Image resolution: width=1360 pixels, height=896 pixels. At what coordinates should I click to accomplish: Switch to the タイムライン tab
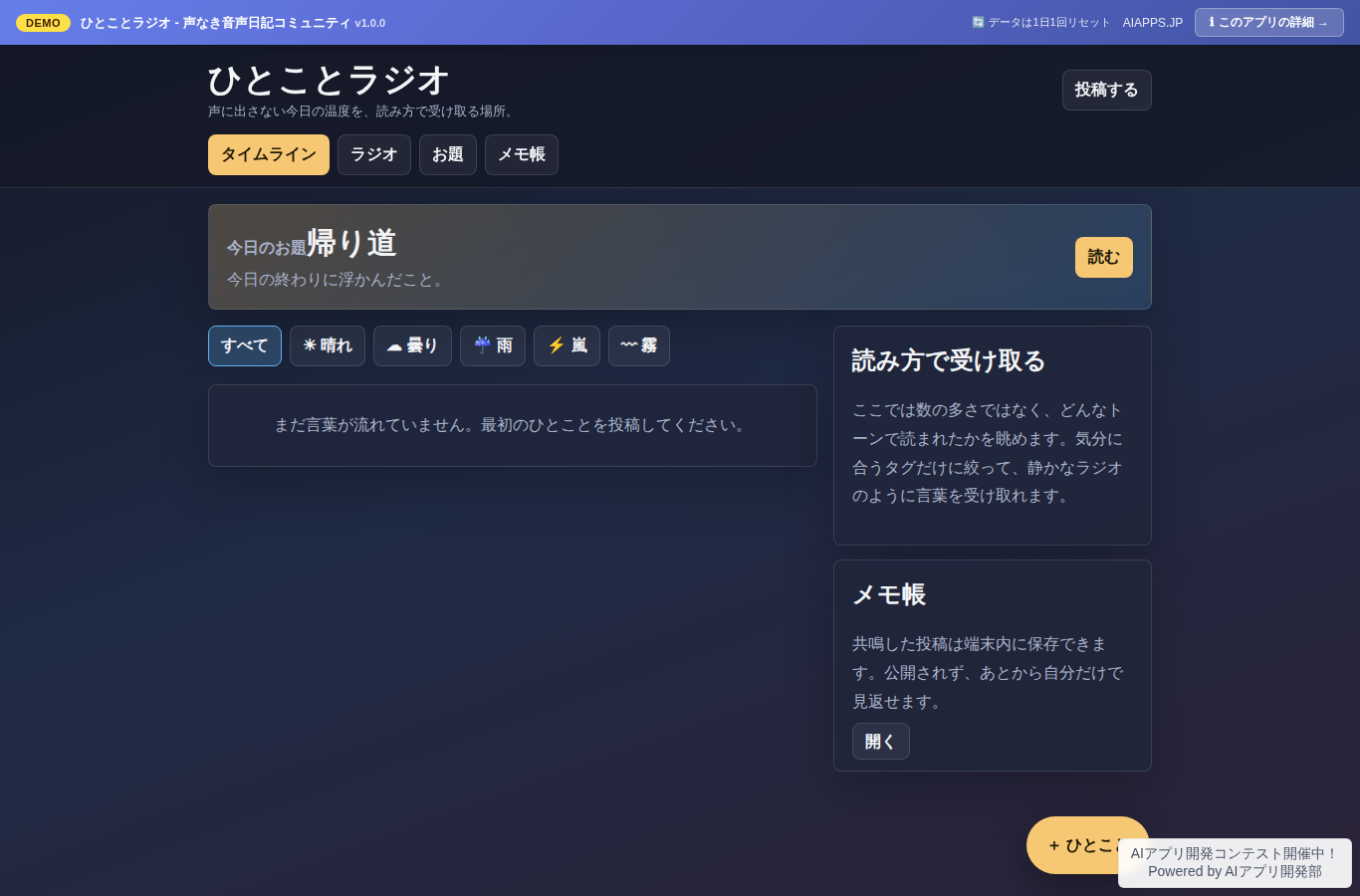pos(269,154)
